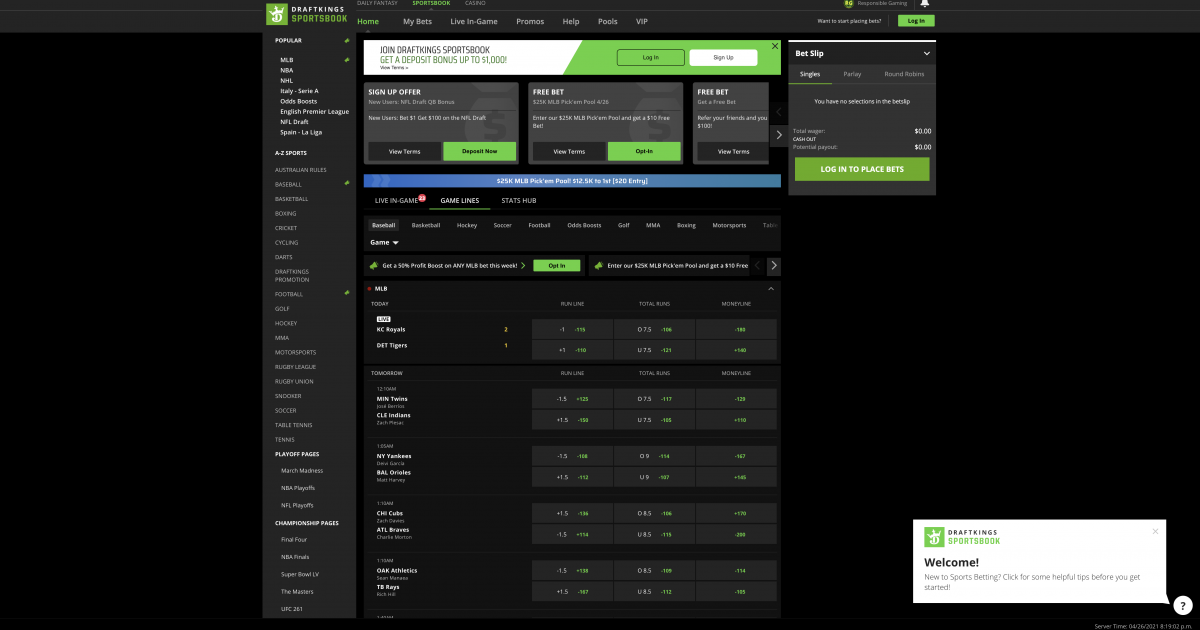Open the notifications bell
The width and height of the screenshot is (1200, 630).
click(924, 5)
